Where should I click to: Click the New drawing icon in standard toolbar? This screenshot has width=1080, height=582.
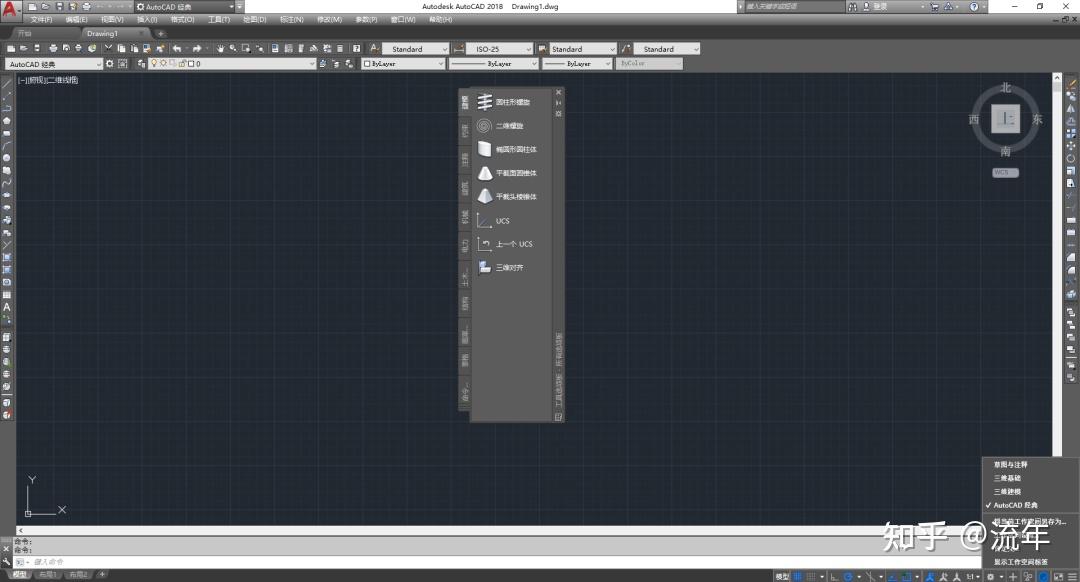[11, 48]
